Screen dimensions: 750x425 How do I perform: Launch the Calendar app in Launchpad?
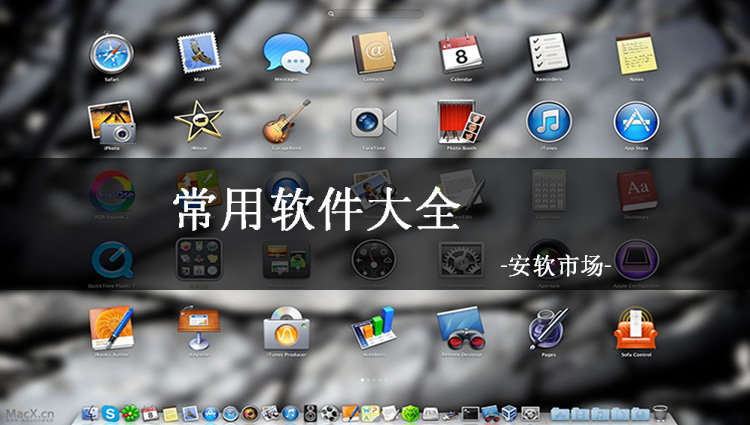point(461,53)
